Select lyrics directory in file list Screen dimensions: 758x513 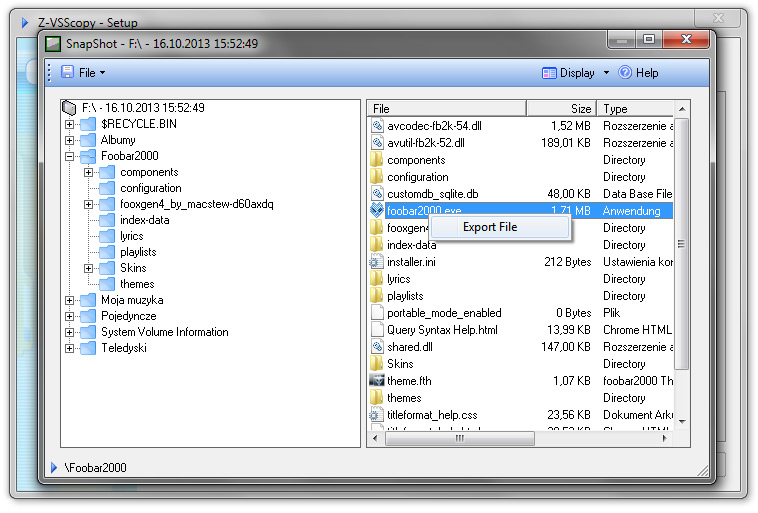[398, 279]
